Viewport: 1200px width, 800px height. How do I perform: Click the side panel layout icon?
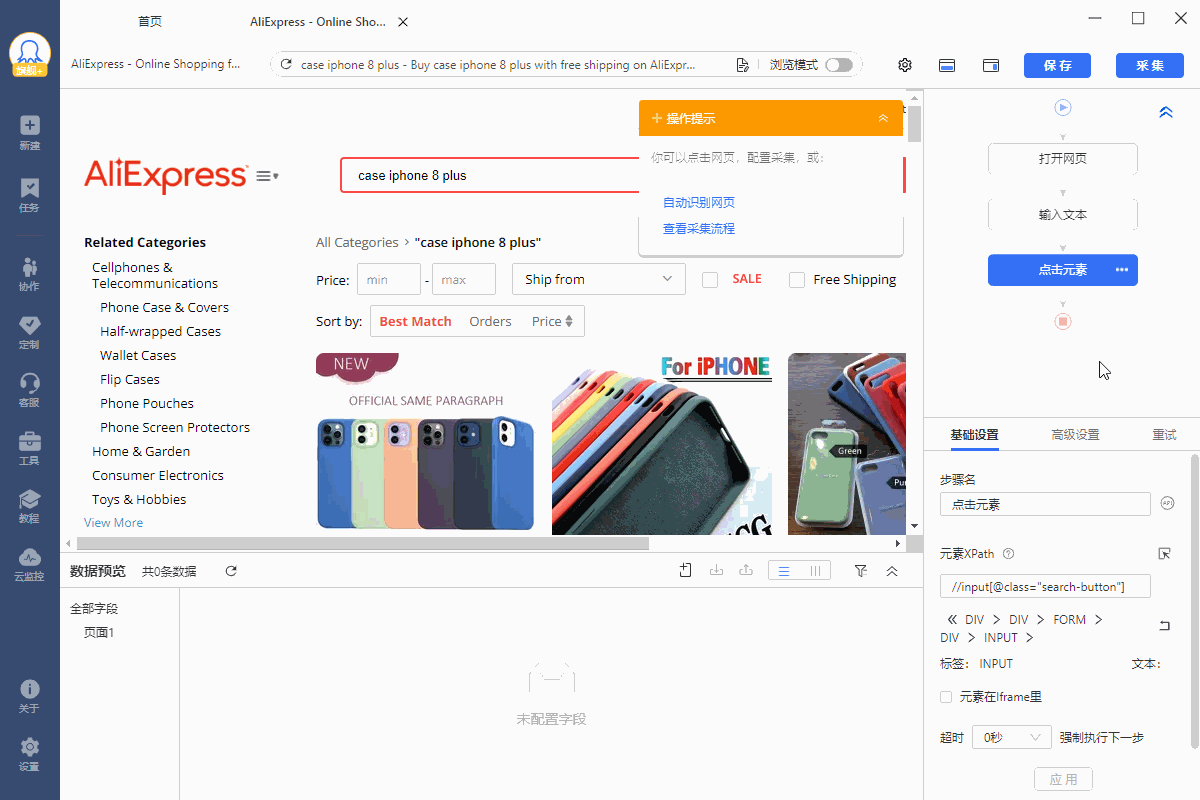(x=991, y=65)
